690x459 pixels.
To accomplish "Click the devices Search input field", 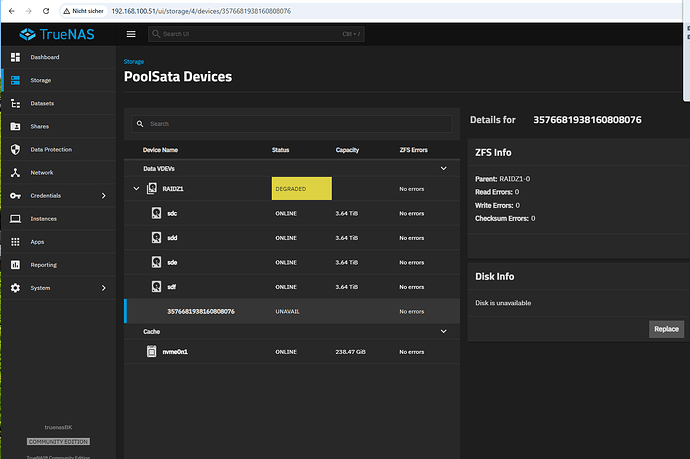I will pyautogui.click(x=291, y=124).
